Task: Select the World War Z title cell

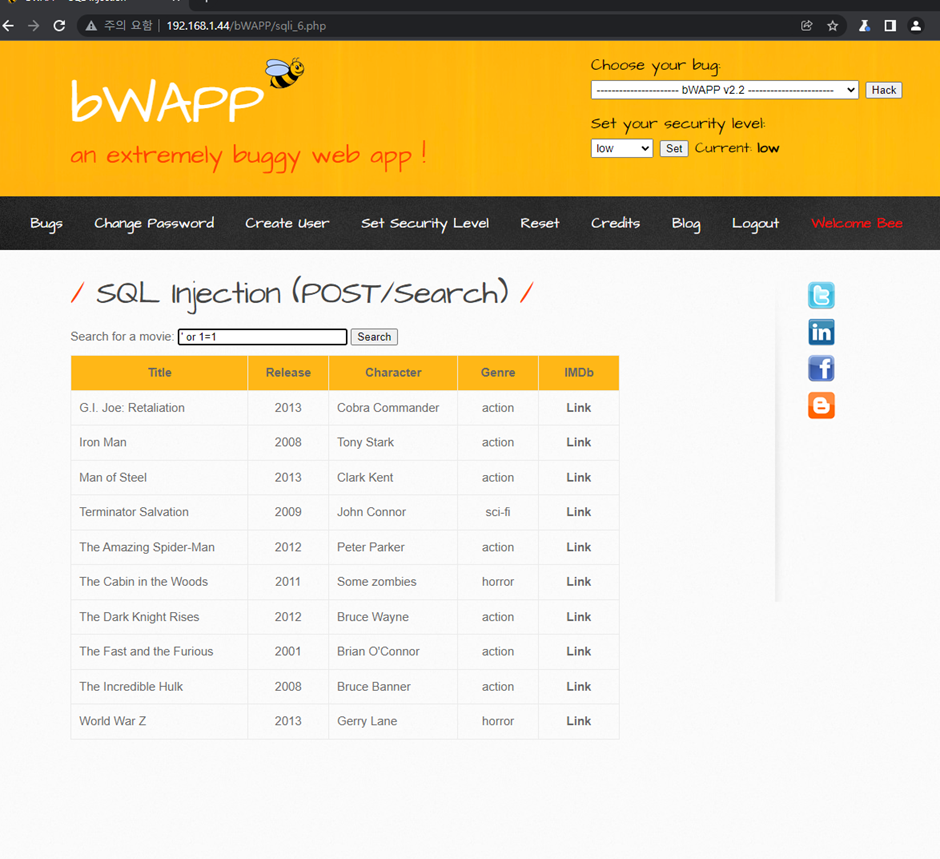Action: point(159,721)
